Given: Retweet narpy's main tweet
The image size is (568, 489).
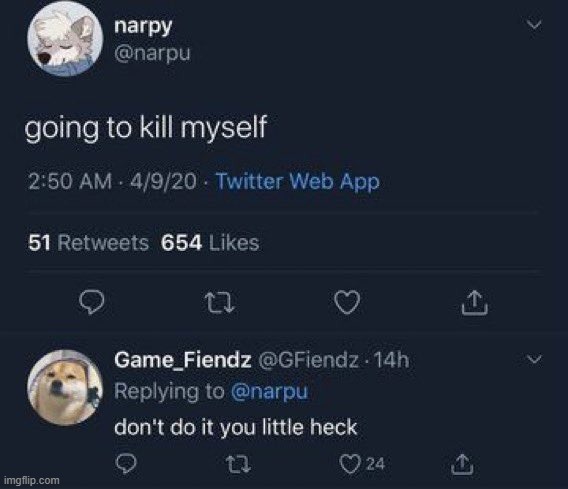Looking at the screenshot, I should point(220,302).
